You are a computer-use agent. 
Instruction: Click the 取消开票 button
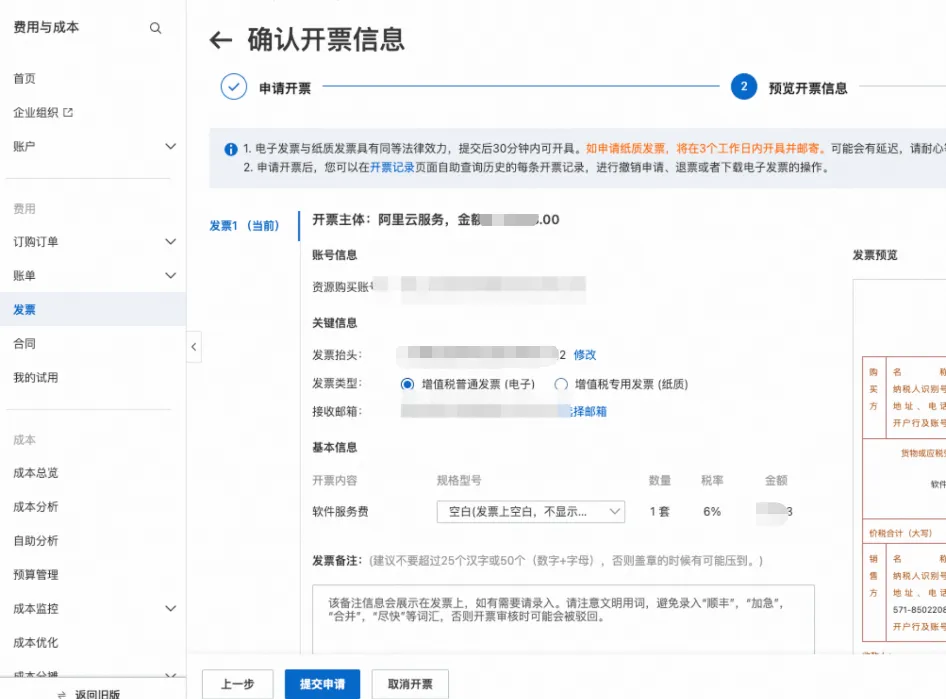(408, 684)
